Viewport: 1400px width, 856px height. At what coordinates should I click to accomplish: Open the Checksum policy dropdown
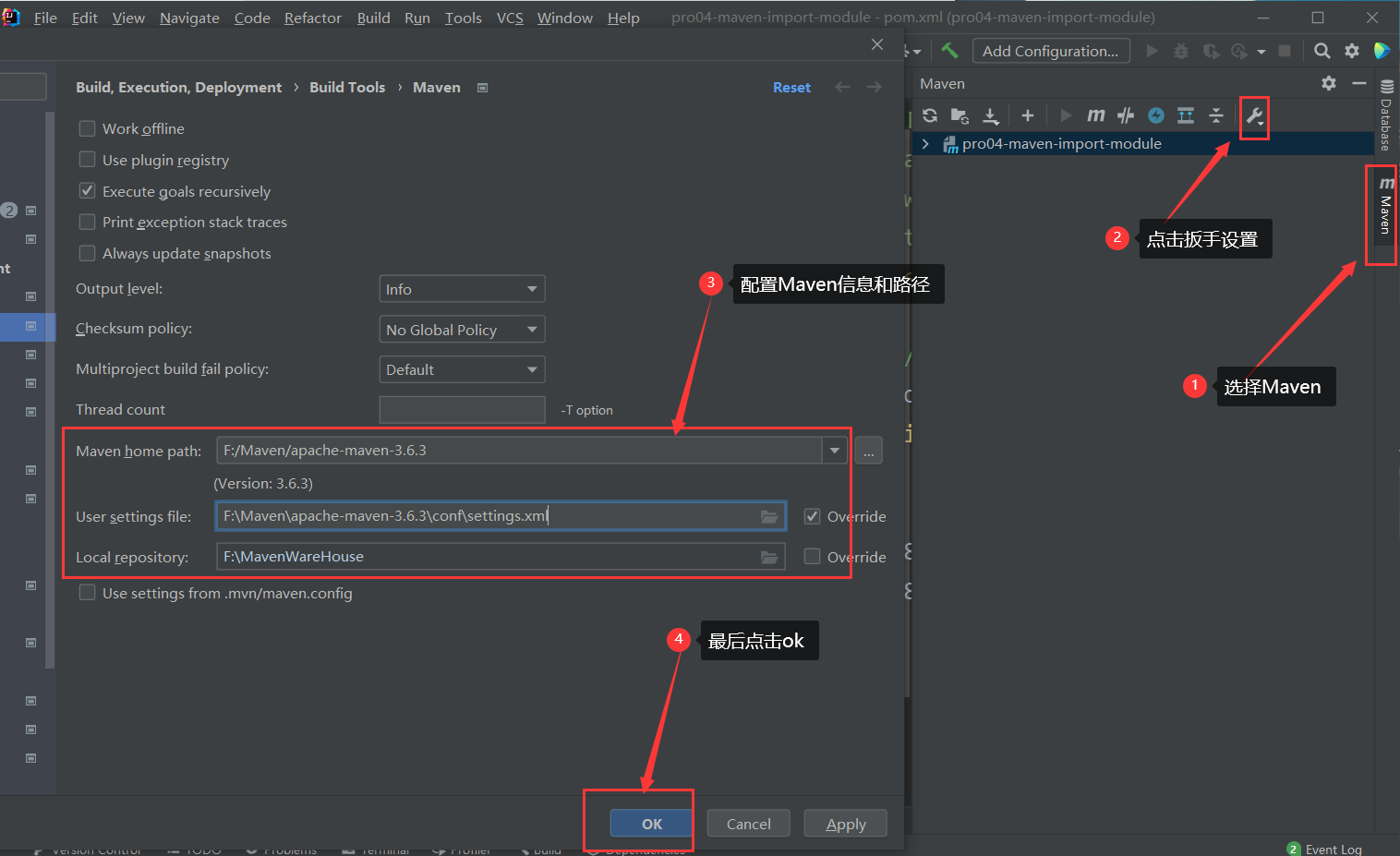pos(462,330)
